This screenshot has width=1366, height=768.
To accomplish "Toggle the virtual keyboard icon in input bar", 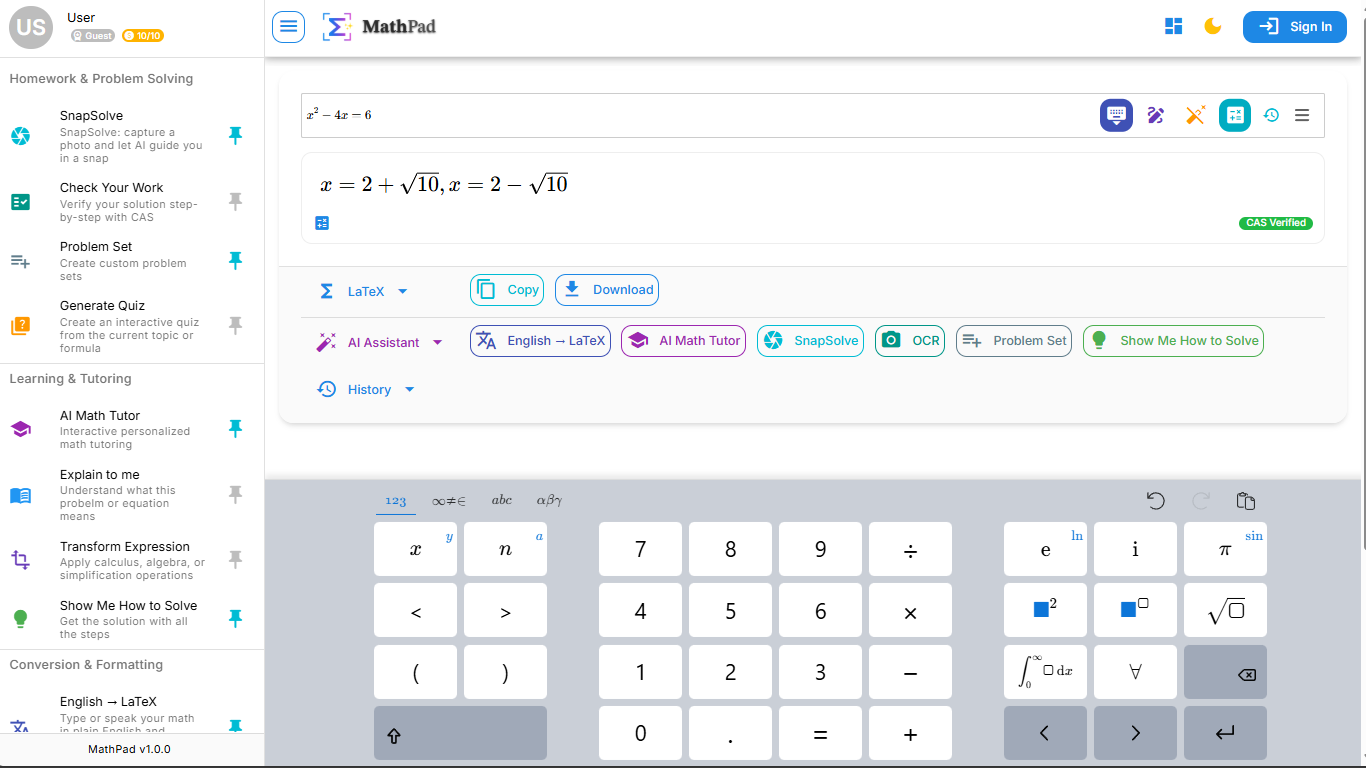I will 1117,115.
